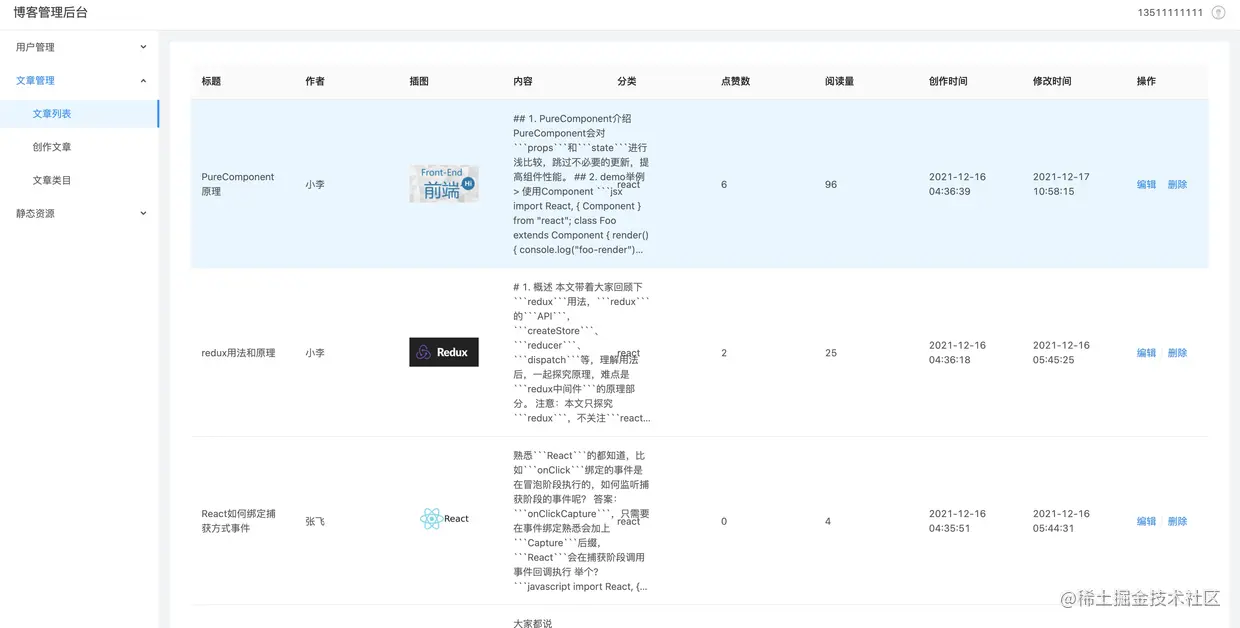Click the title React如何绑定捕获方式事件
Image resolution: width=1240 pixels, height=628 pixels.
tap(238, 521)
